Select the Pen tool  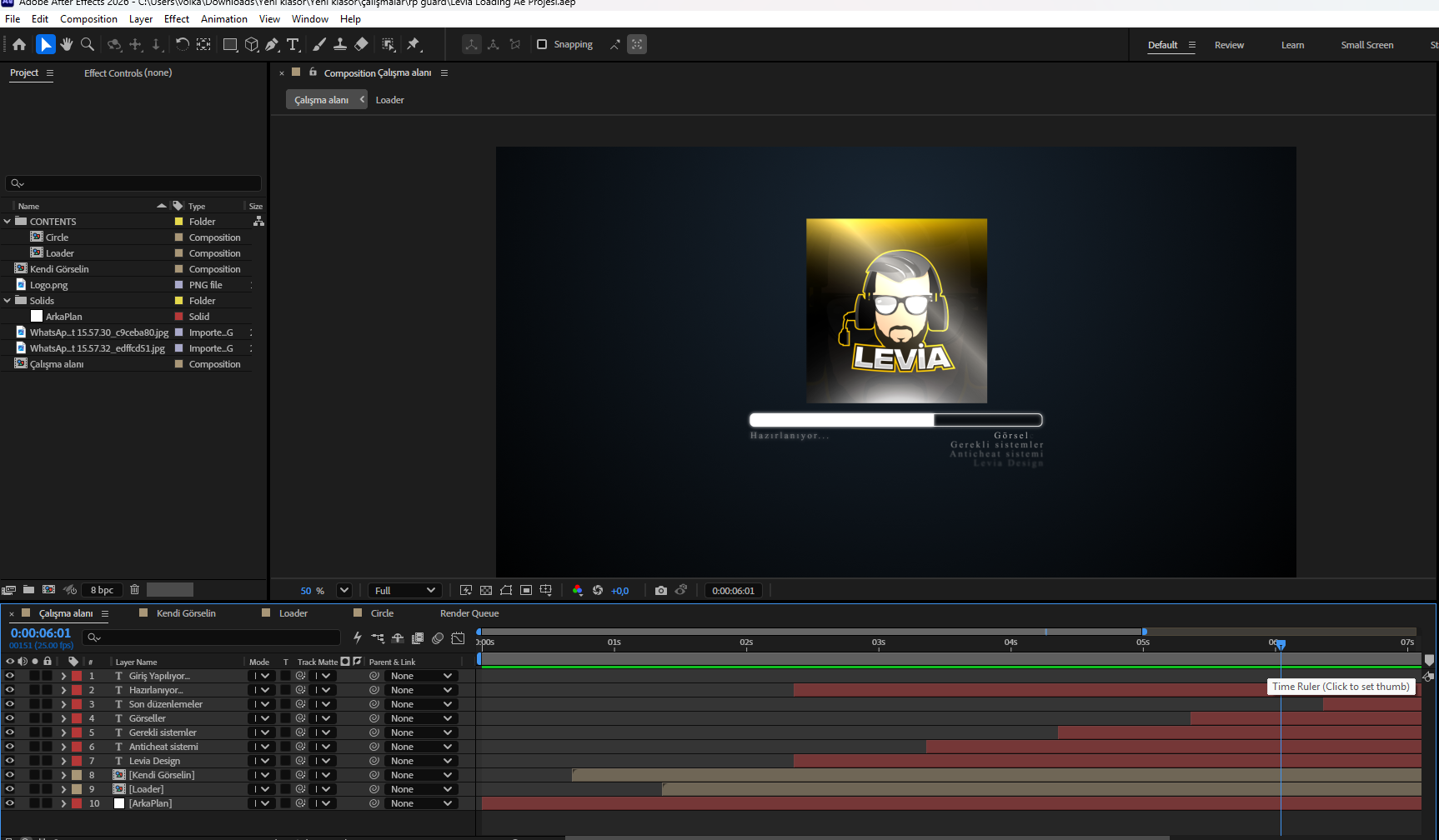pos(272,44)
